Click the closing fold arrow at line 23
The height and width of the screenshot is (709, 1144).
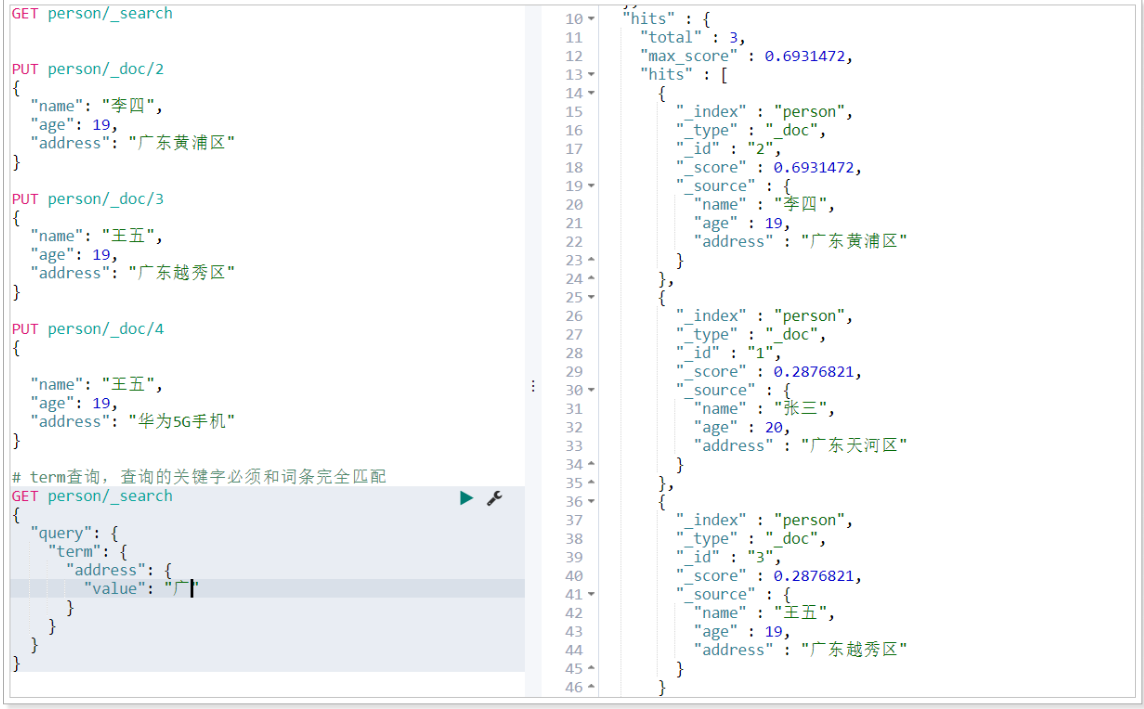tap(591, 260)
